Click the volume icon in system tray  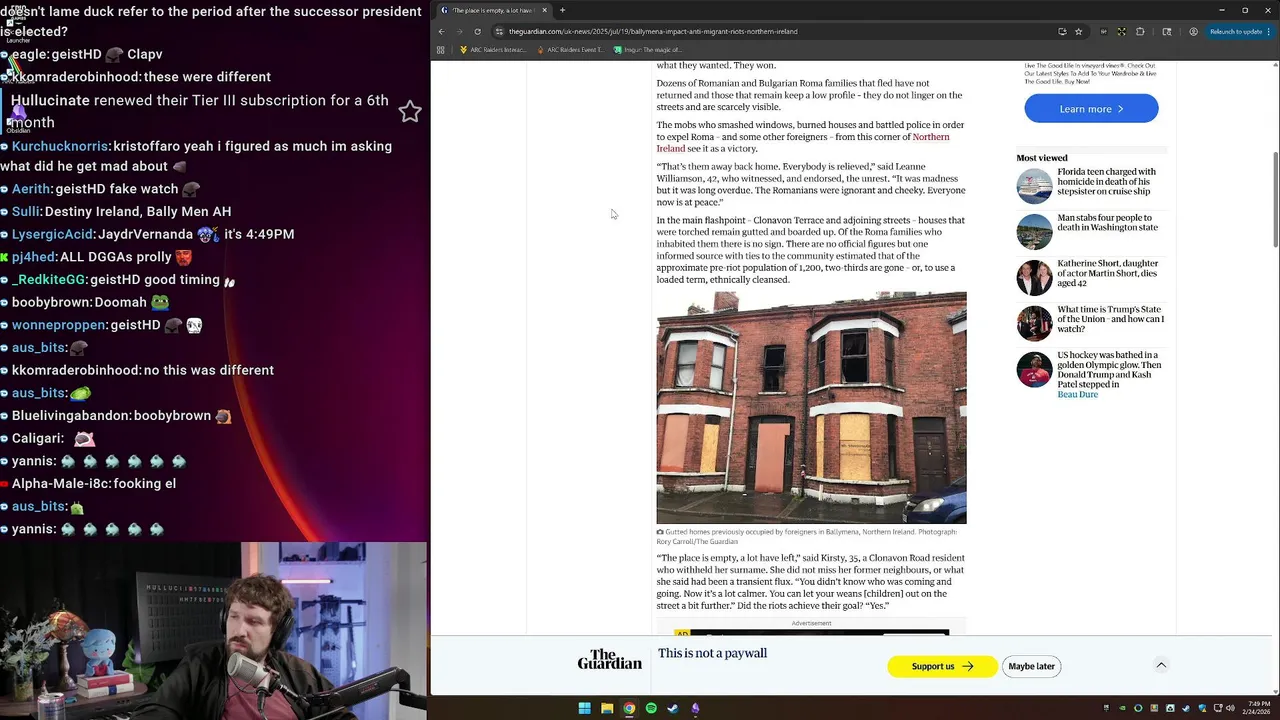click(1229, 708)
